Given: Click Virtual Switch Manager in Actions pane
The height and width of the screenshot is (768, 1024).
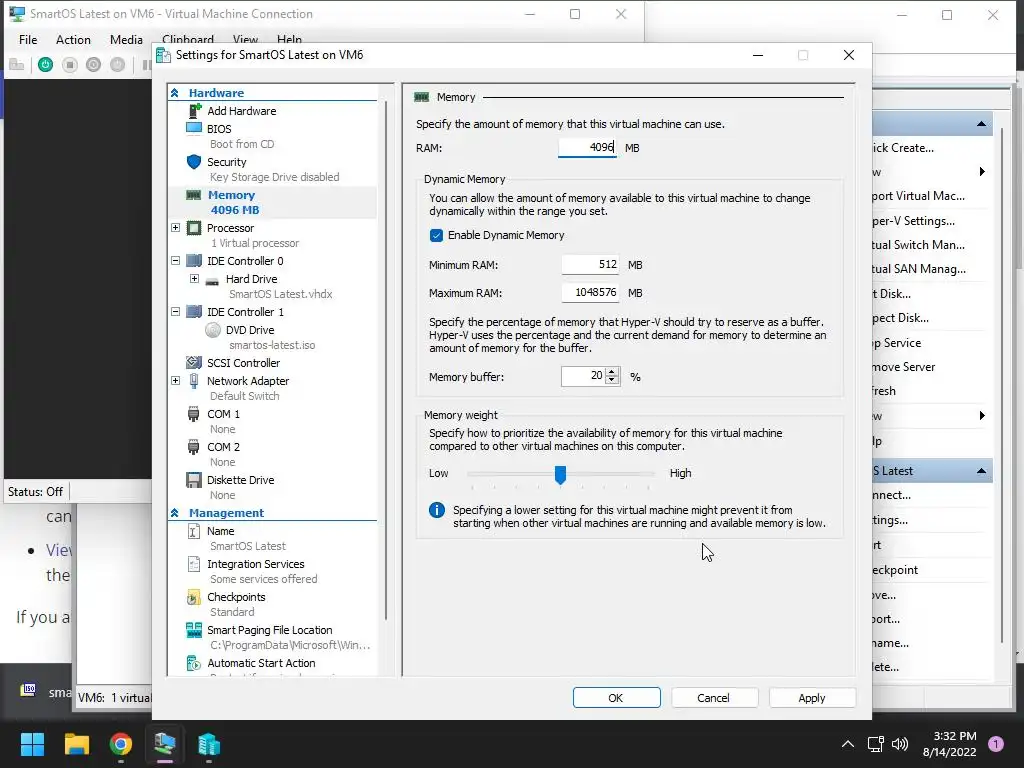Looking at the screenshot, I should tap(918, 245).
